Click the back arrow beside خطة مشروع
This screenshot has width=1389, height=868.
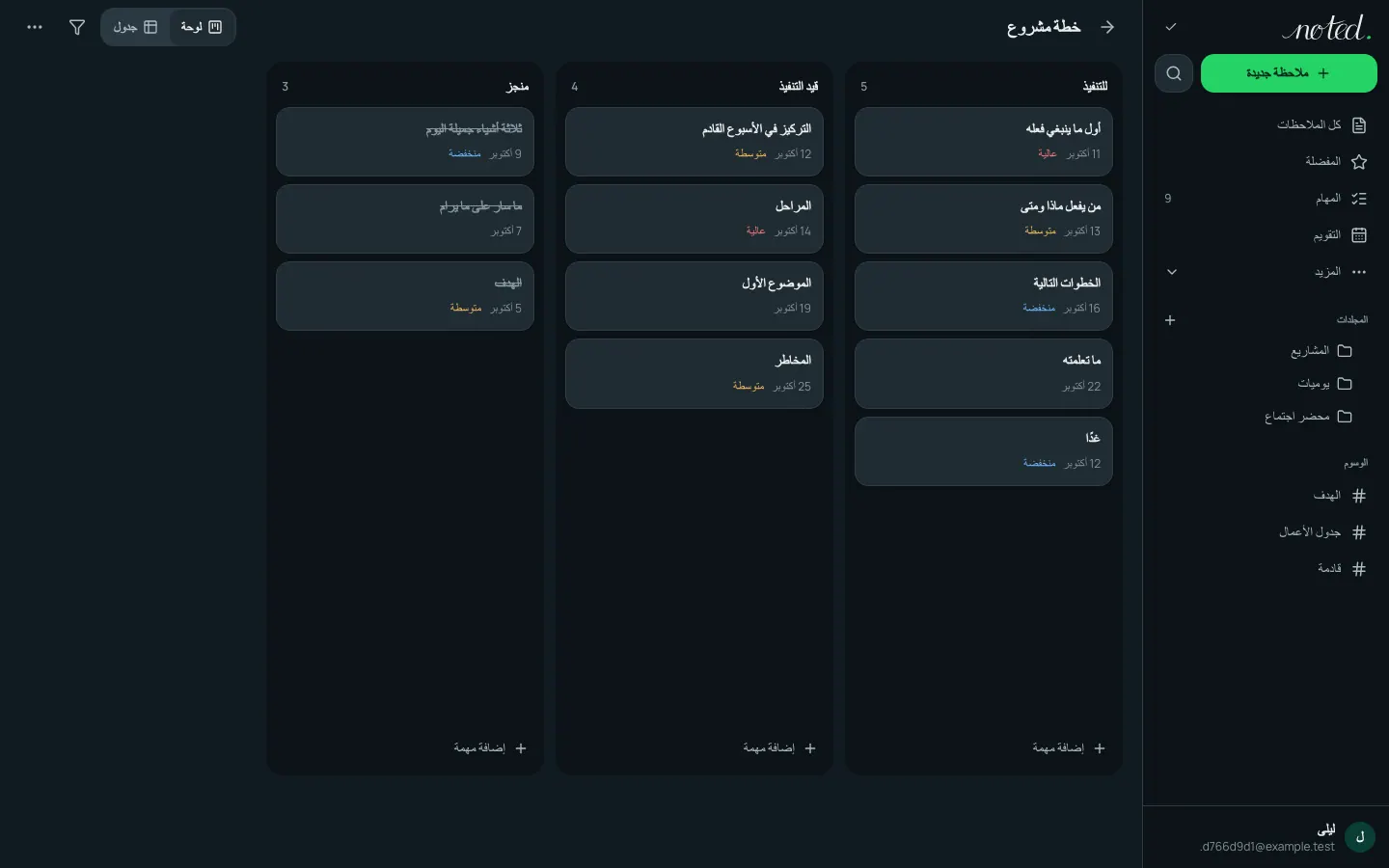click(1107, 27)
